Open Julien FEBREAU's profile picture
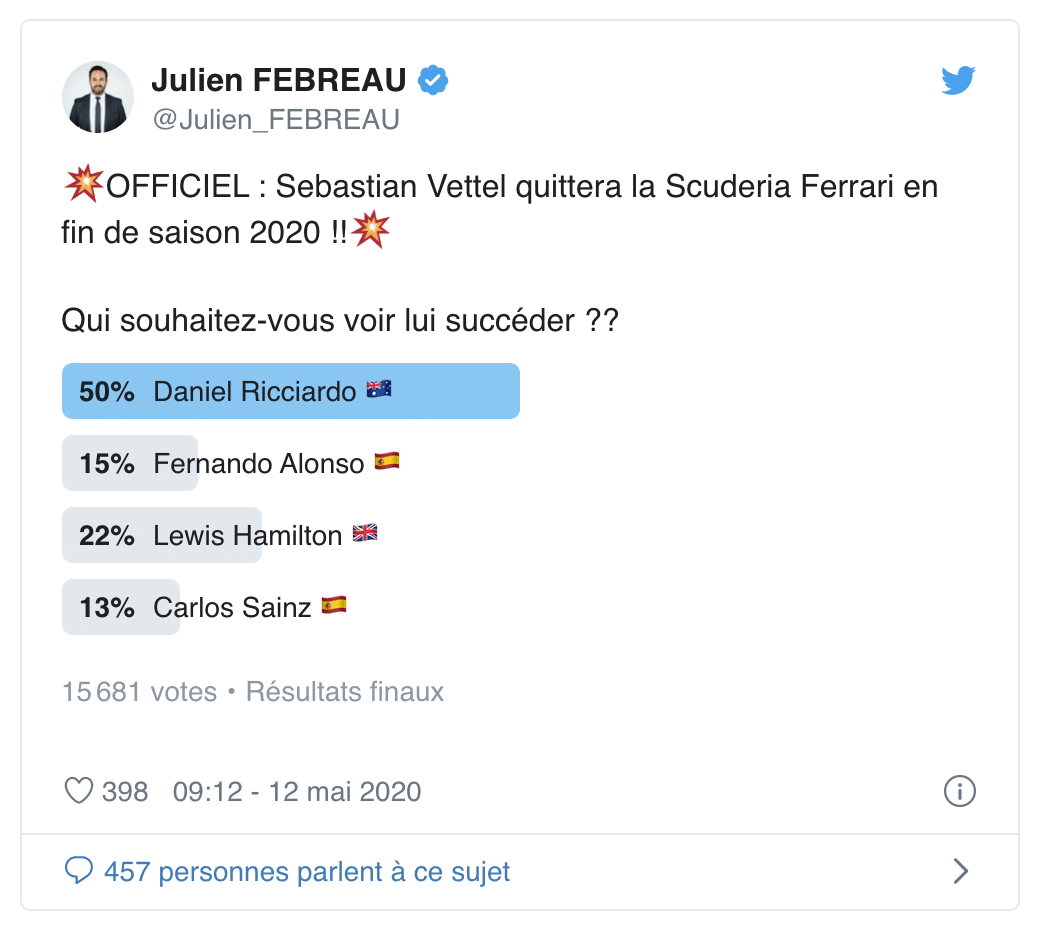 point(98,97)
